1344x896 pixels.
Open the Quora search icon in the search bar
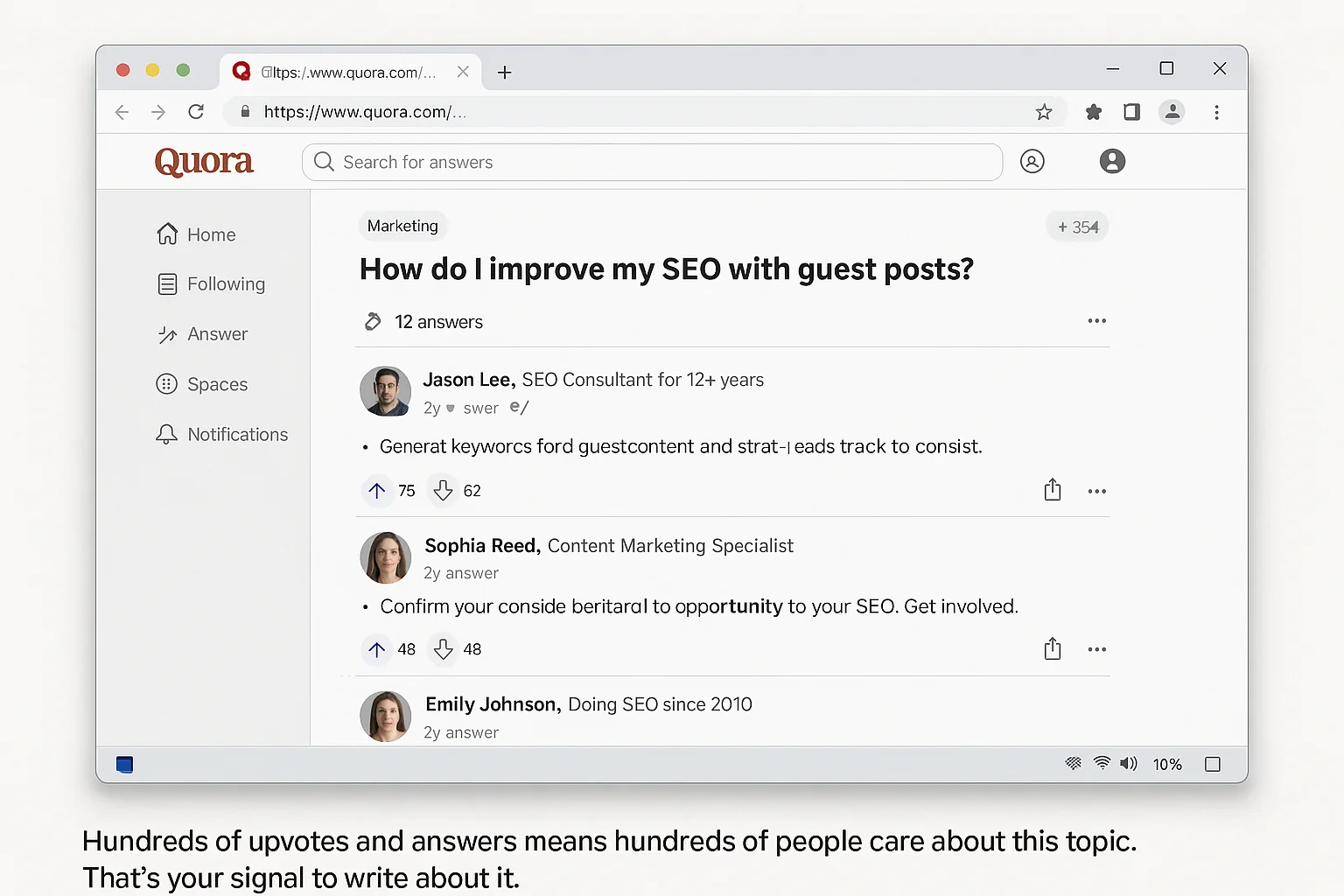pyautogui.click(x=323, y=162)
